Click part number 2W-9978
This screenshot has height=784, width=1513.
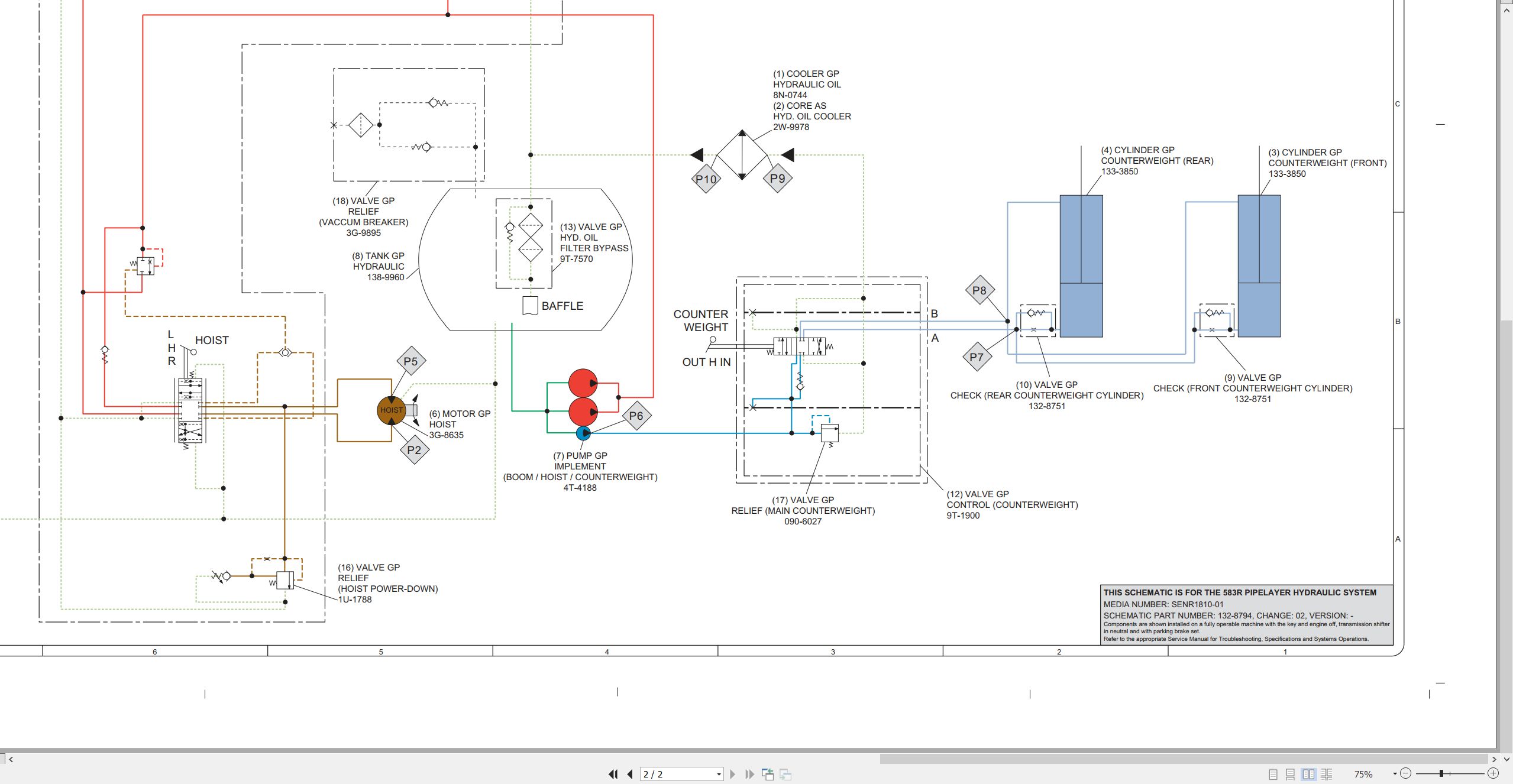[x=791, y=127]
